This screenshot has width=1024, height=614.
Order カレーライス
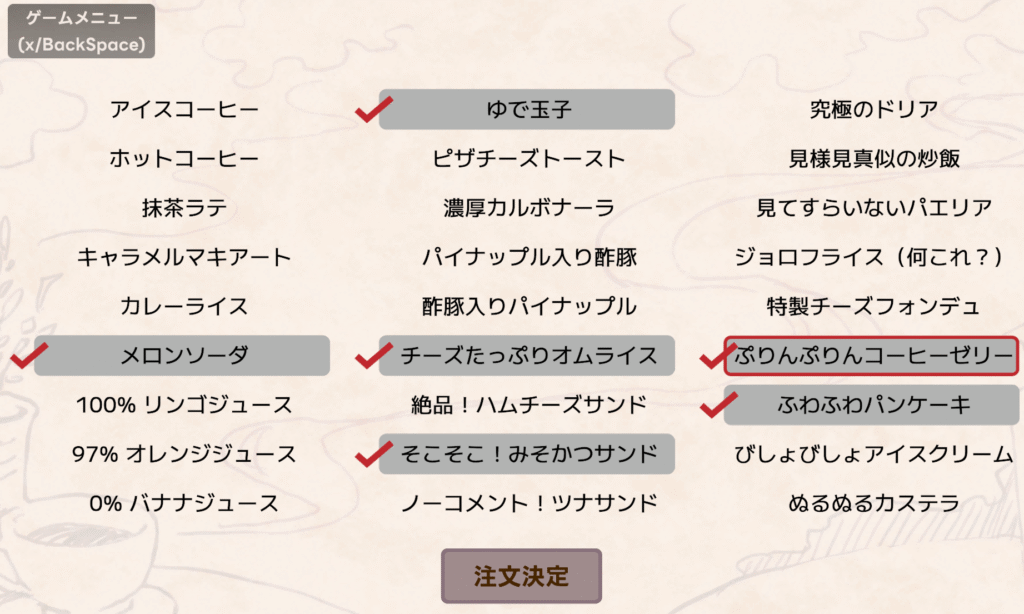tap(180, 306)
